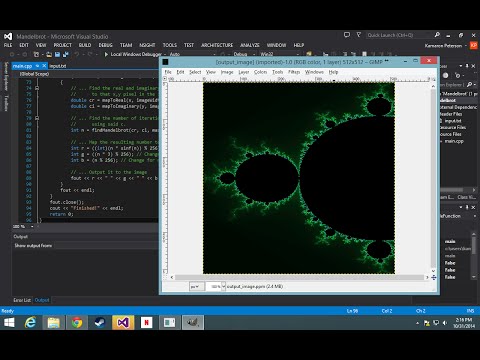Viewport: 480px width, 360px height.
Task: Open the DEBUG menu in Visual Studio
Action: (x=105, y=45)
